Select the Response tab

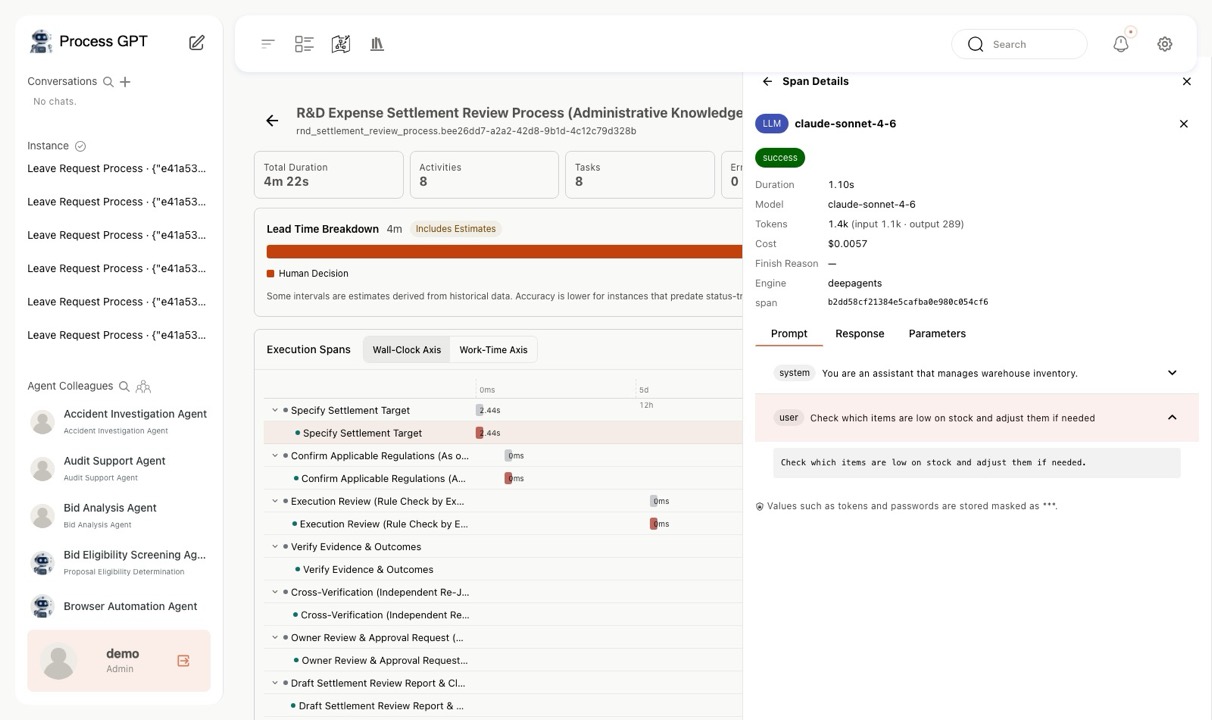(860, 334)
